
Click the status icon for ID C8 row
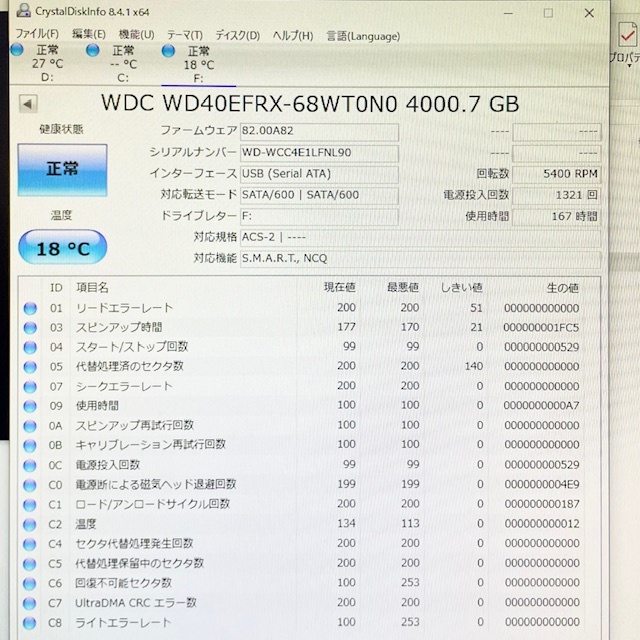coord(29,623)
